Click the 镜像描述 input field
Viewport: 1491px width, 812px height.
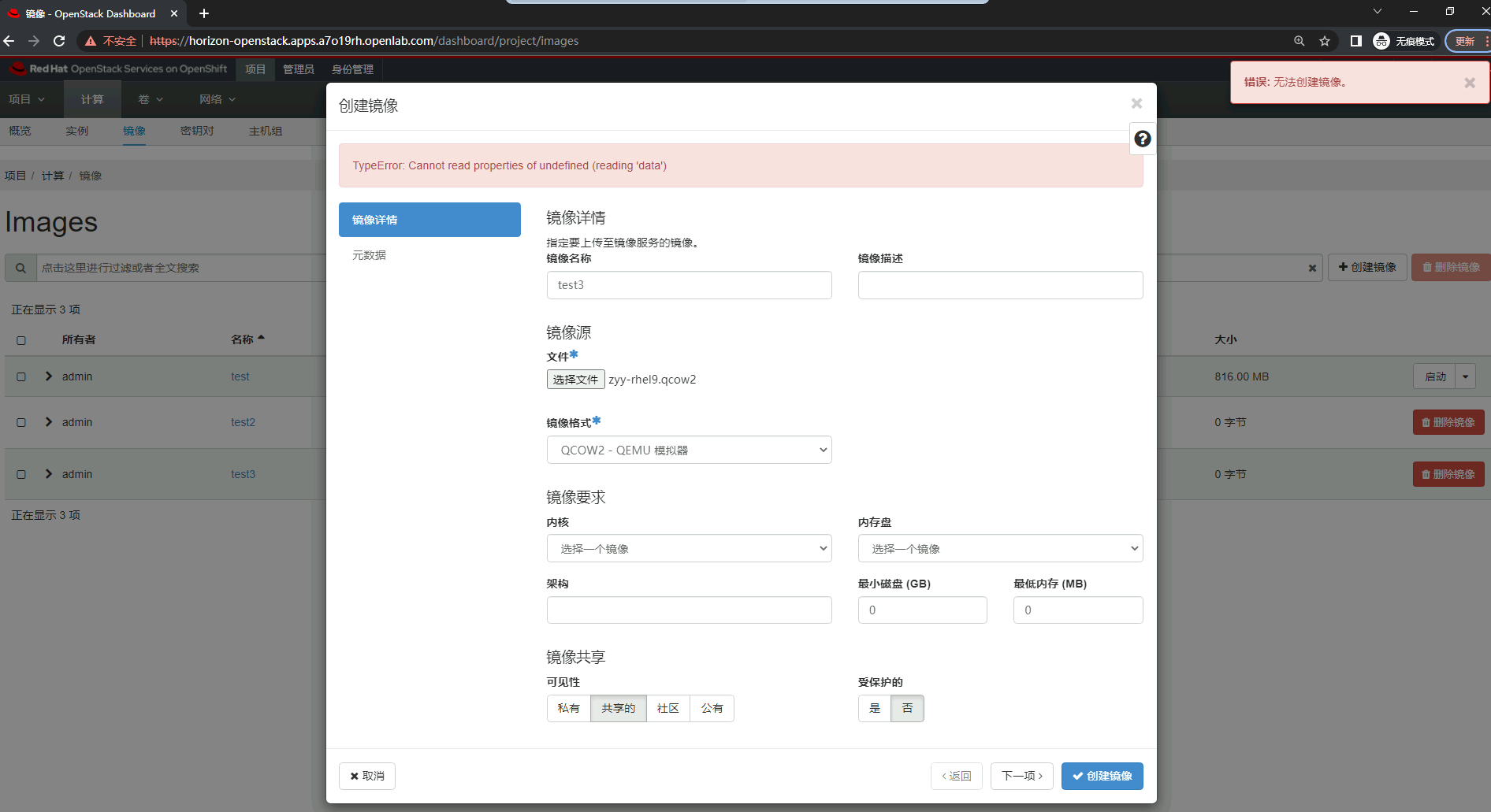point(1001,285)
